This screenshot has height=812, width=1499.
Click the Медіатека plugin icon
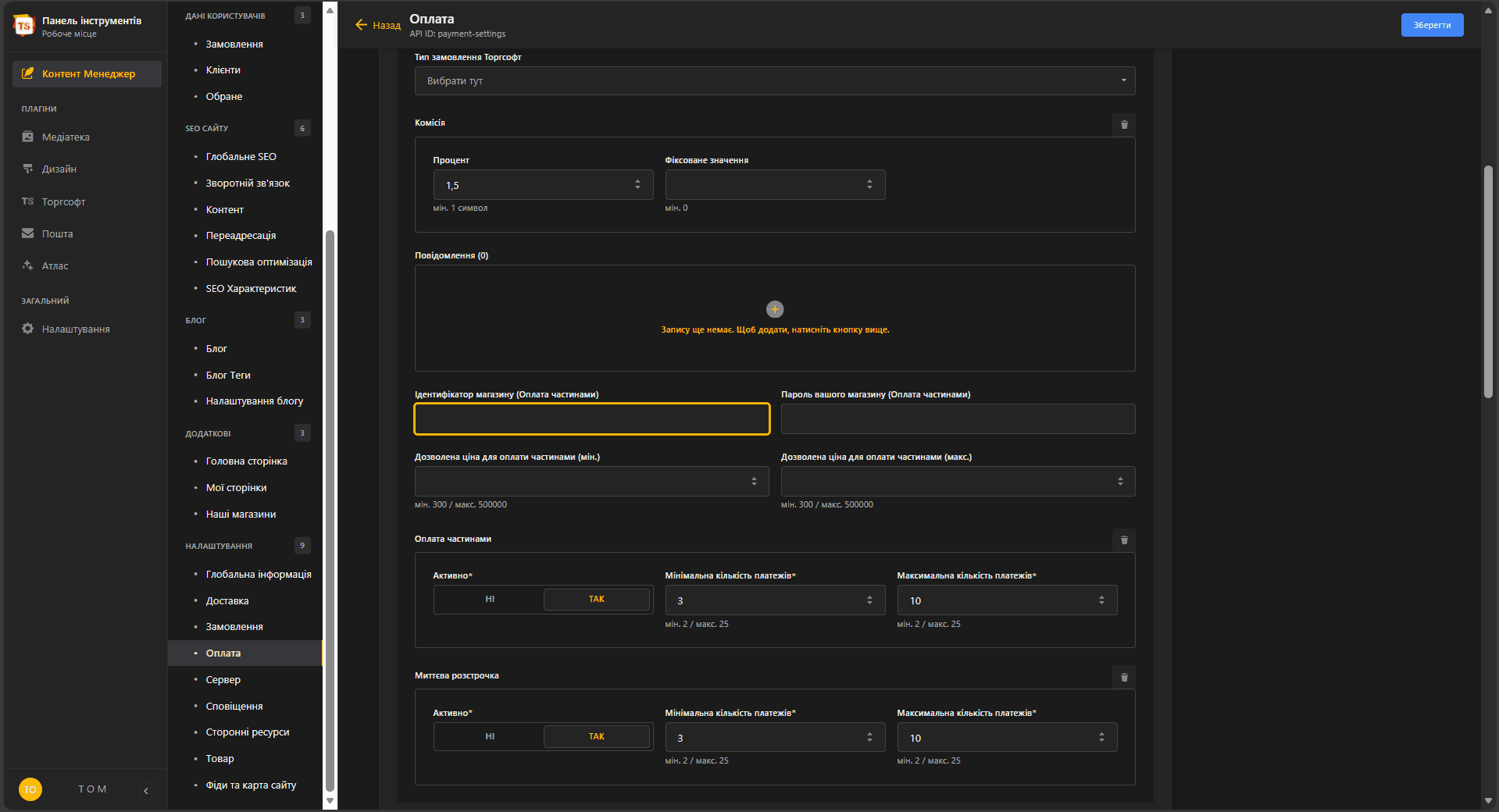28,137
